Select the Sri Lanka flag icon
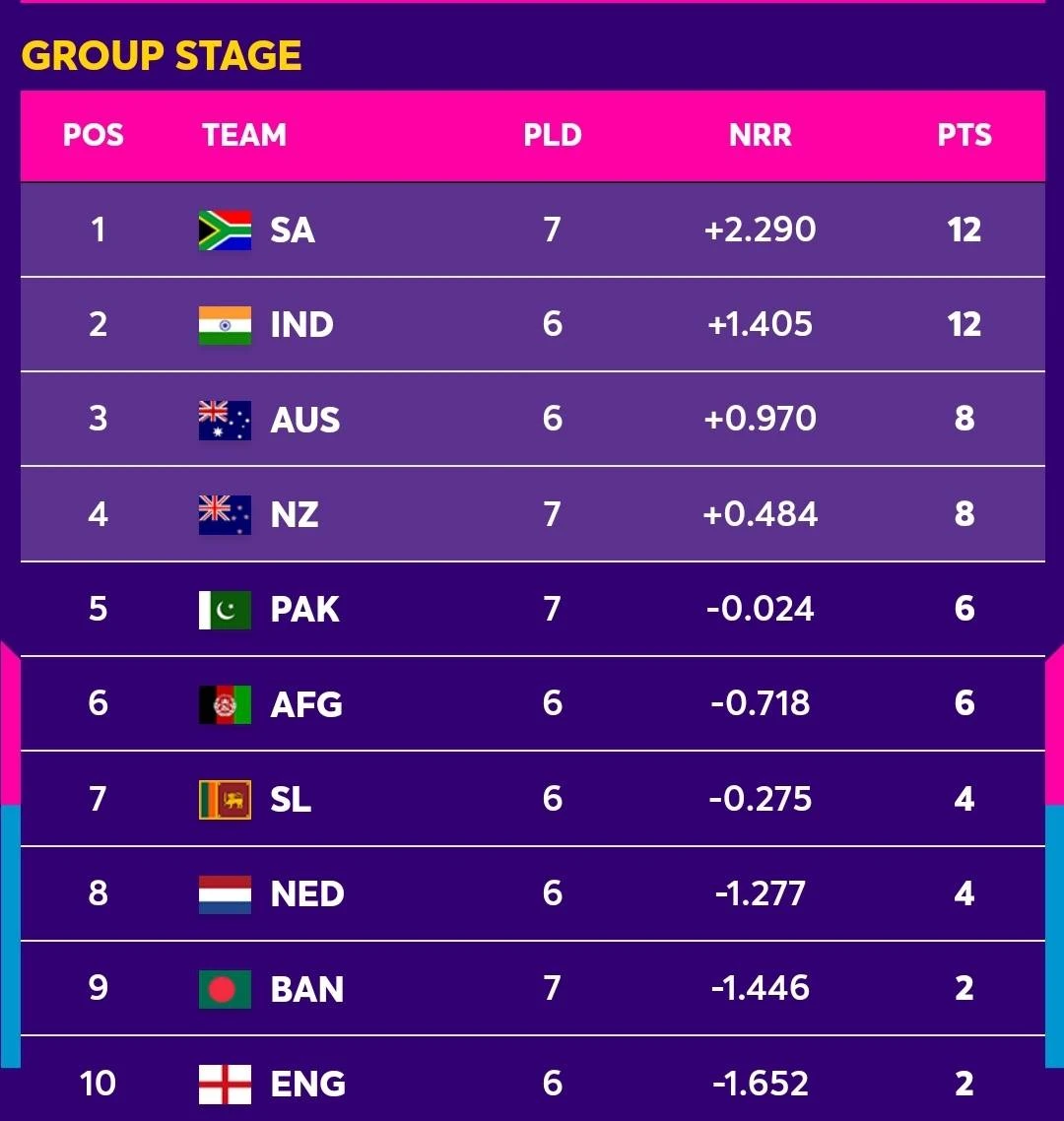The image size is (1064, 1121). tap(225, 799)
